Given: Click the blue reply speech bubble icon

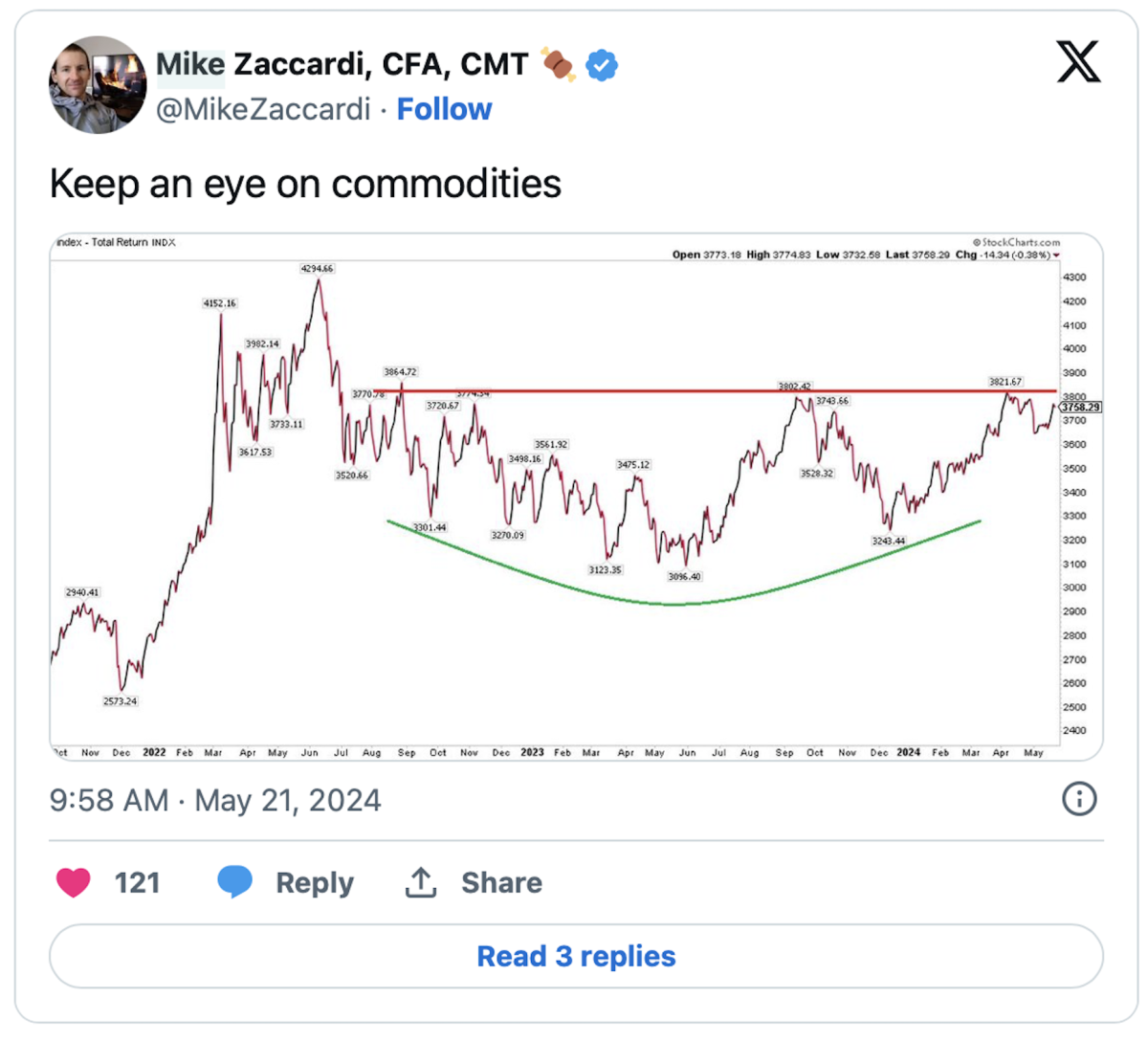Looking at the screenshot, I should 234,882.
